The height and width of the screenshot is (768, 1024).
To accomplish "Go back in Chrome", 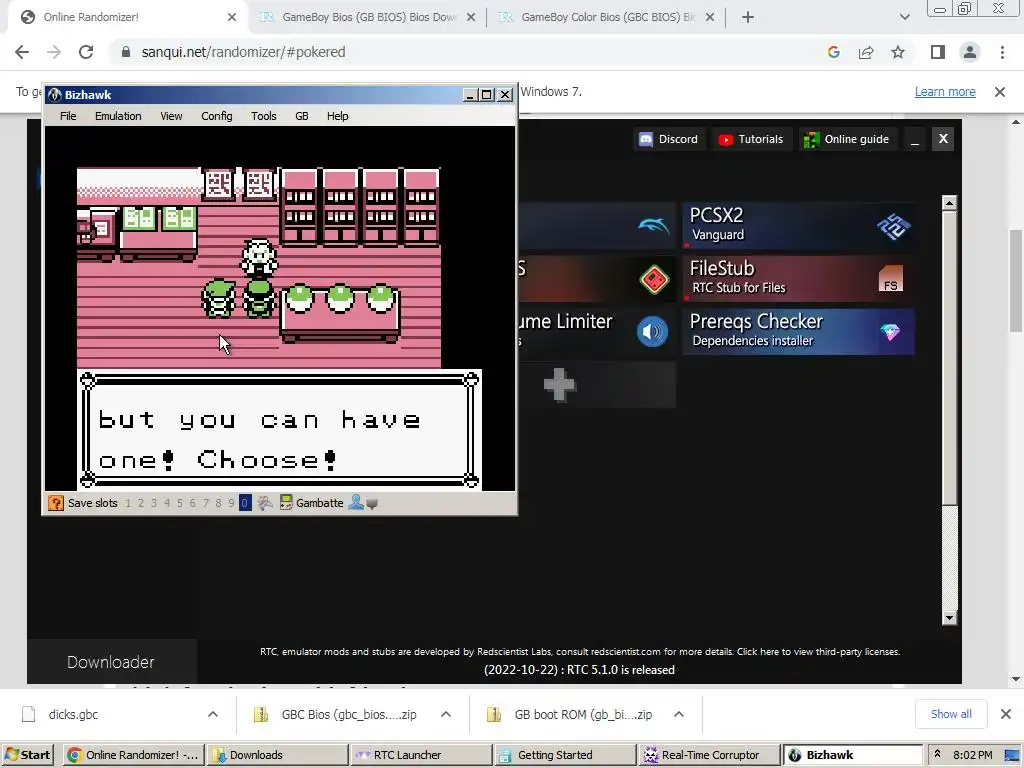I will (x=22, y=52).
